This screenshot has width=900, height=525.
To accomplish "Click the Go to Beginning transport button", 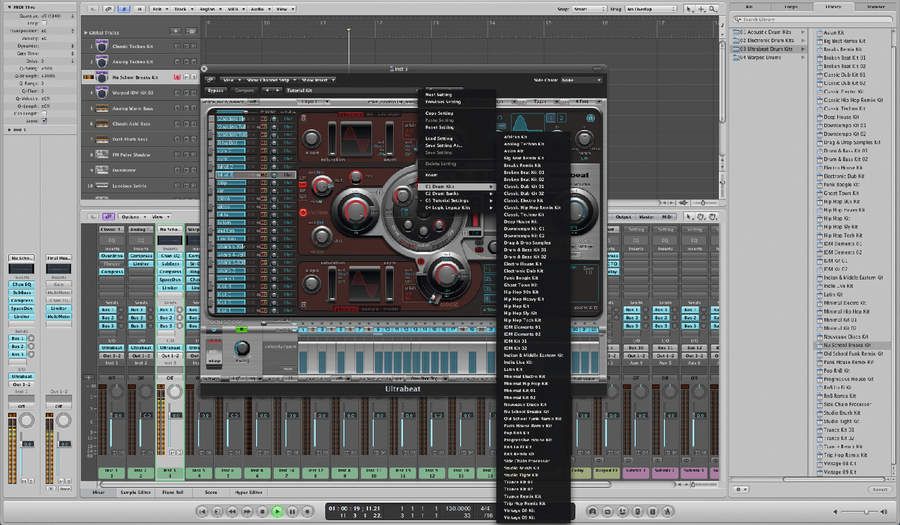I will click(201, 511).
